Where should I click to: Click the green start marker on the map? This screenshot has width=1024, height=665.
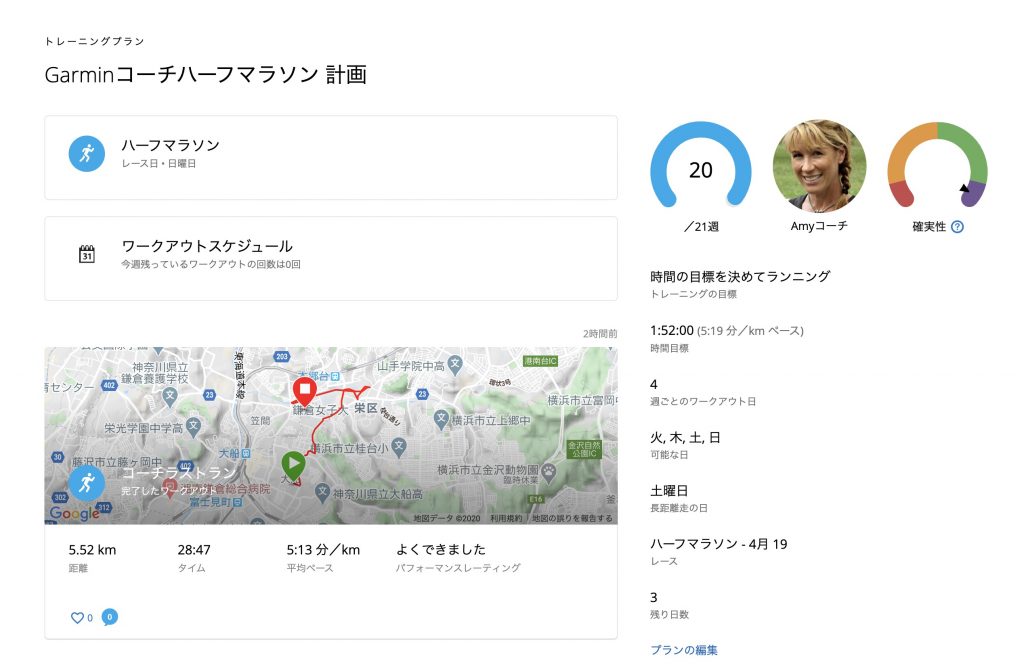293,466
